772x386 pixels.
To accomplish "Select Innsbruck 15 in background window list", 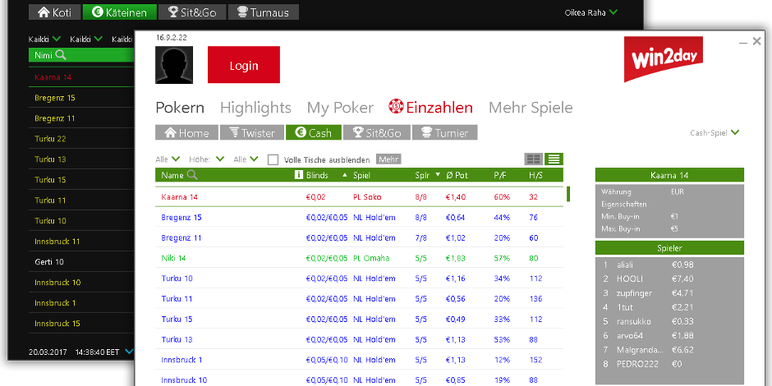I will [x=81, y=323].
